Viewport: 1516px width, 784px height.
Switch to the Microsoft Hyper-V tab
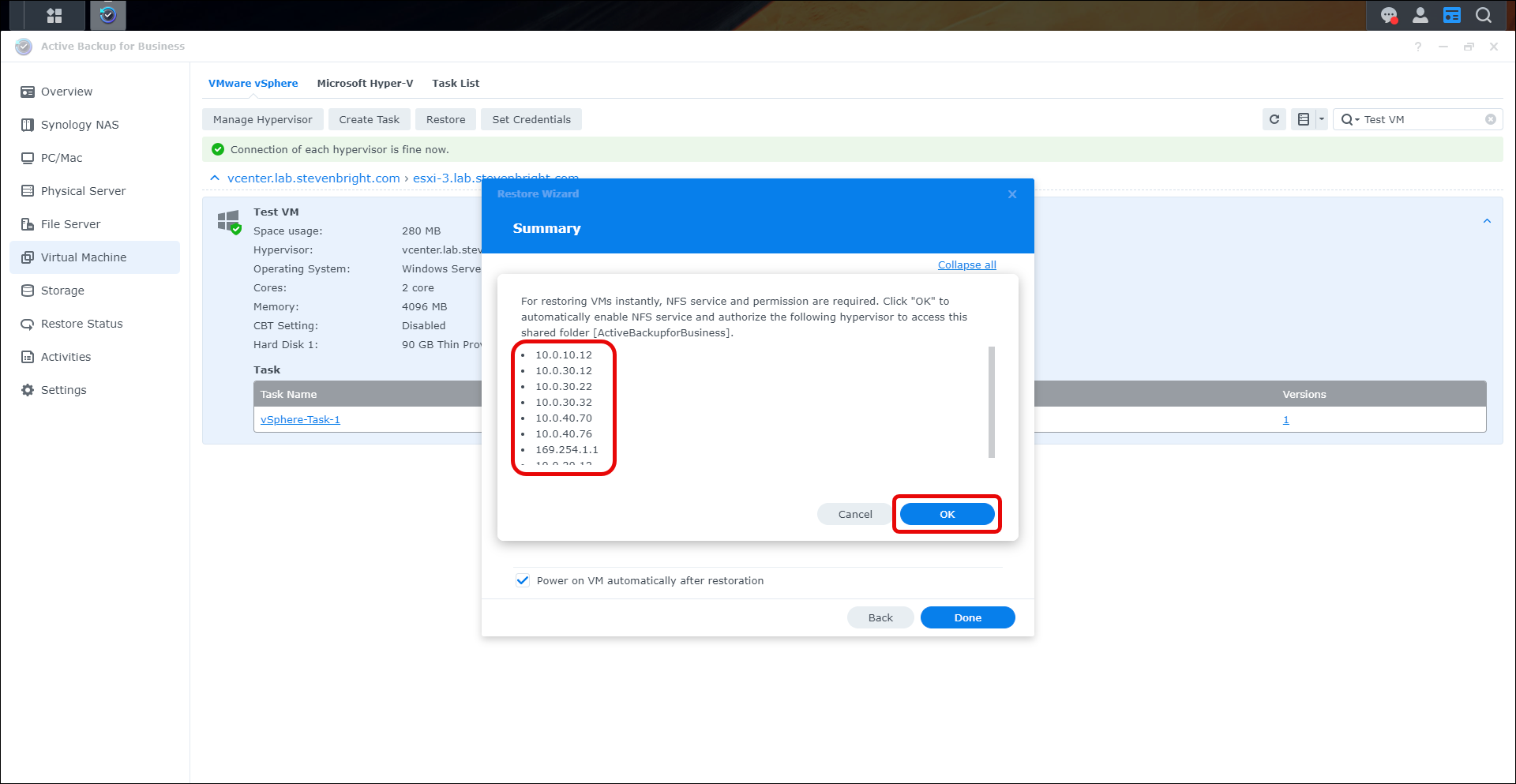point(365,83)
